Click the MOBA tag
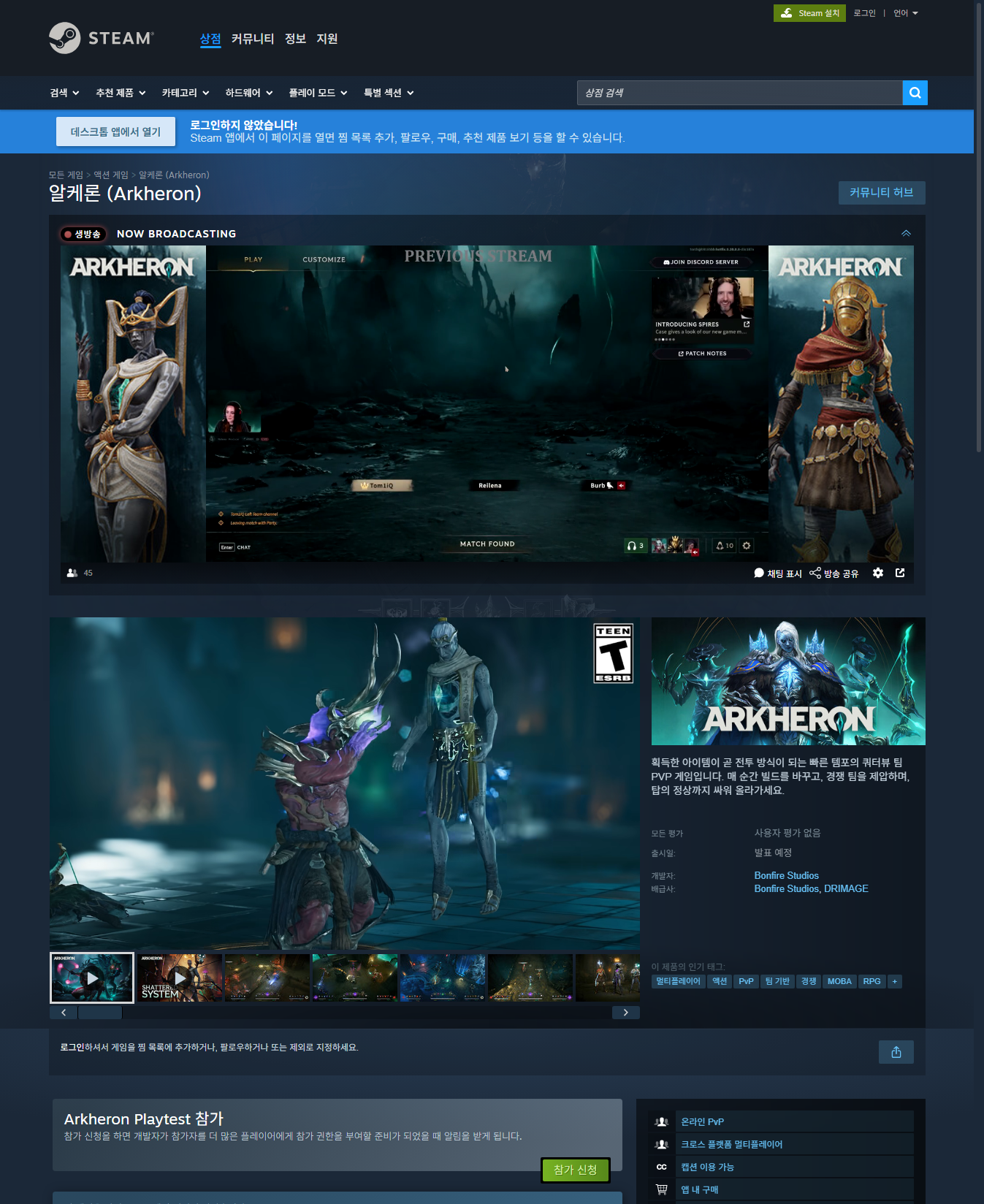Image resolution: width=984 pixels, height=1204 pixels. pyautogui.click(x=839, y=981)
